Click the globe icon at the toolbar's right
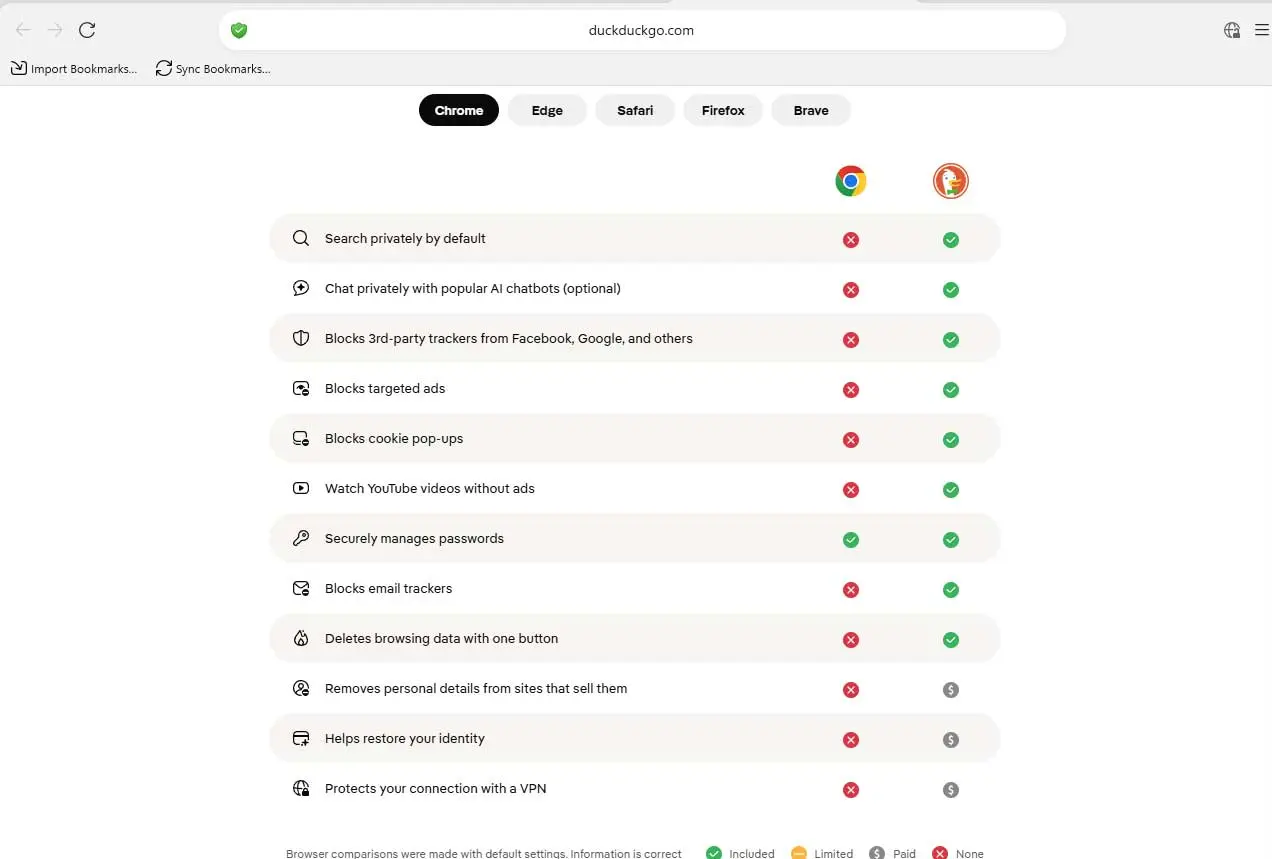Image resolution: width=1272 pixels, height=859 pixels. click(x=1232, y=30)
